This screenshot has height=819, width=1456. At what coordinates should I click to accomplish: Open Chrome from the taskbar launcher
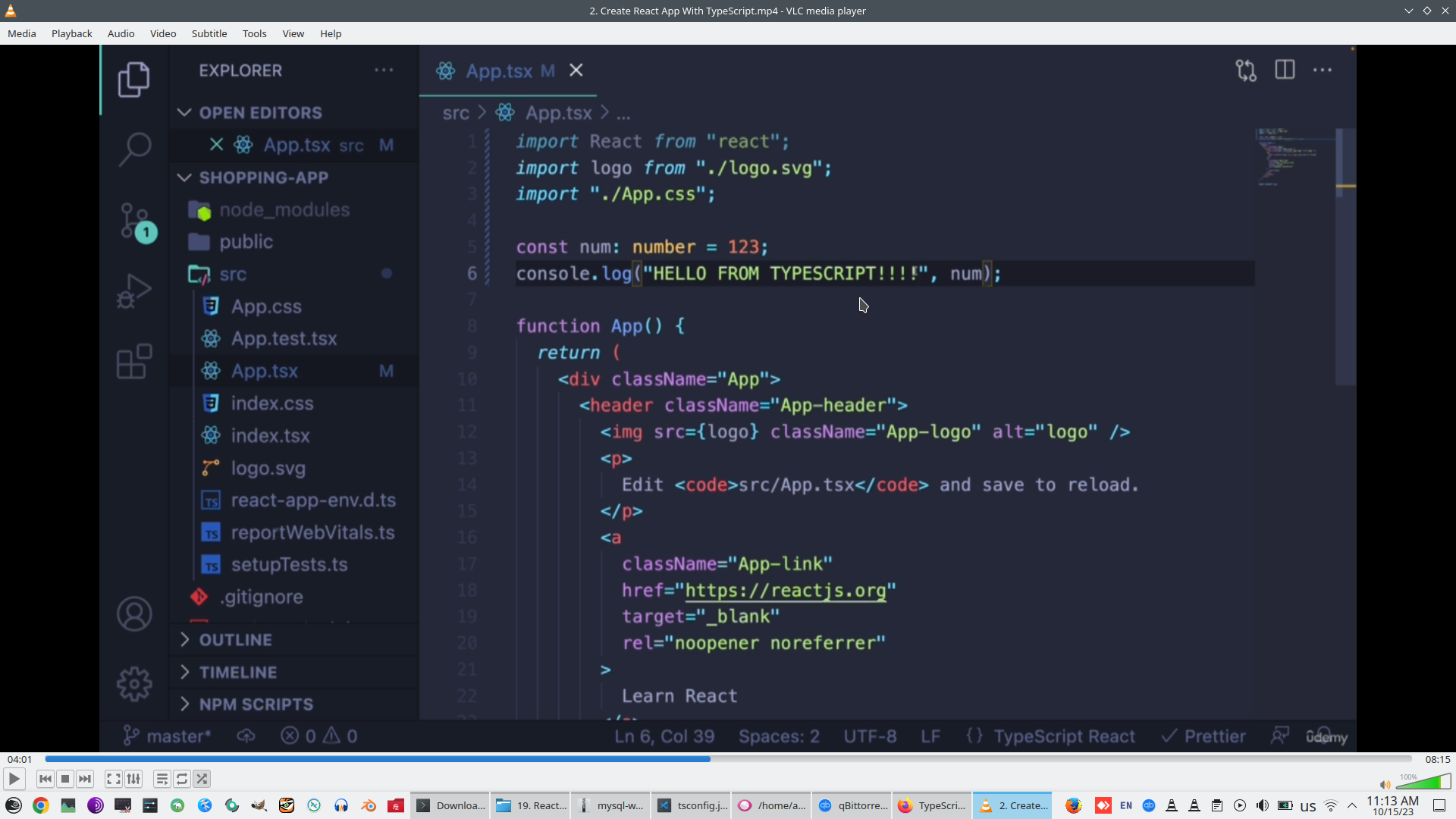41,805
